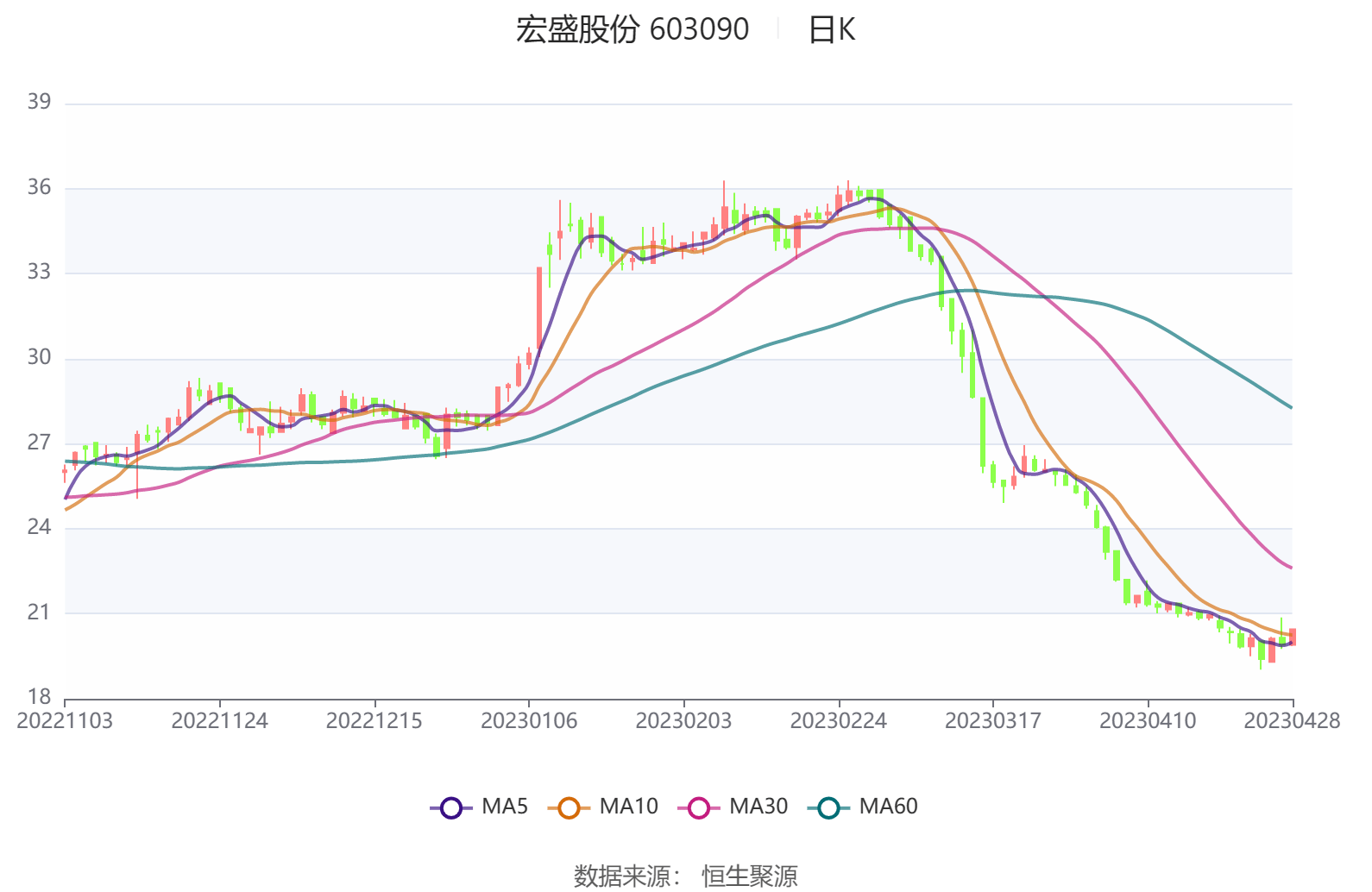Click the y-axis value 30
This screenshot has width=1372, height=892.
pyautogui.click(x=39, y=357)
